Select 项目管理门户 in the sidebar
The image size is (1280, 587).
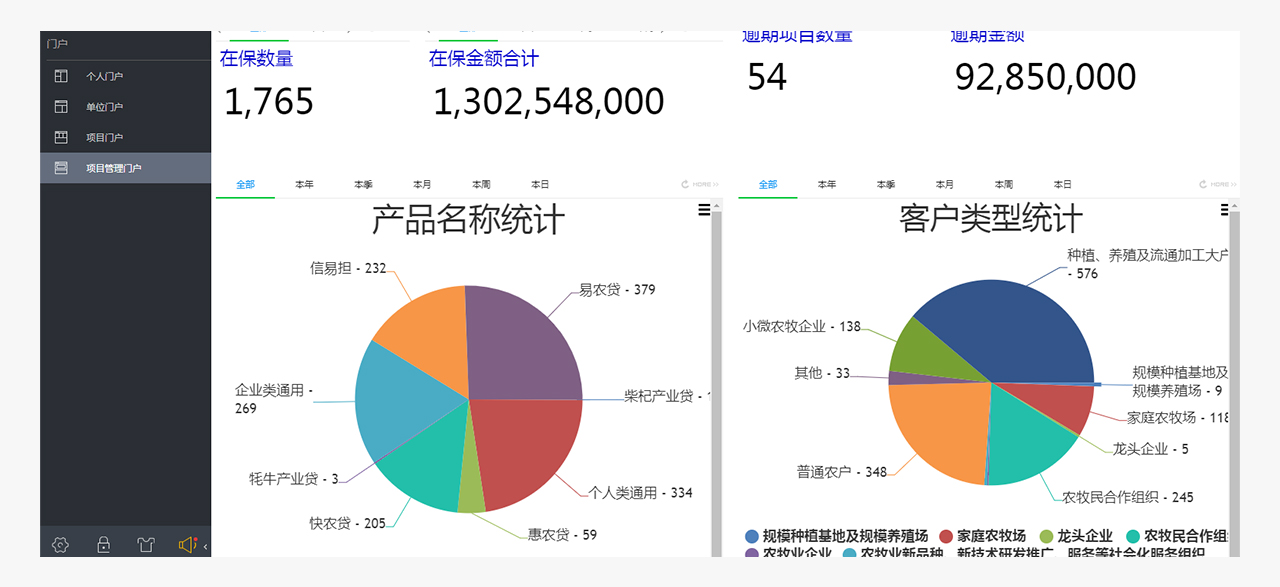[x=126, y=168]
